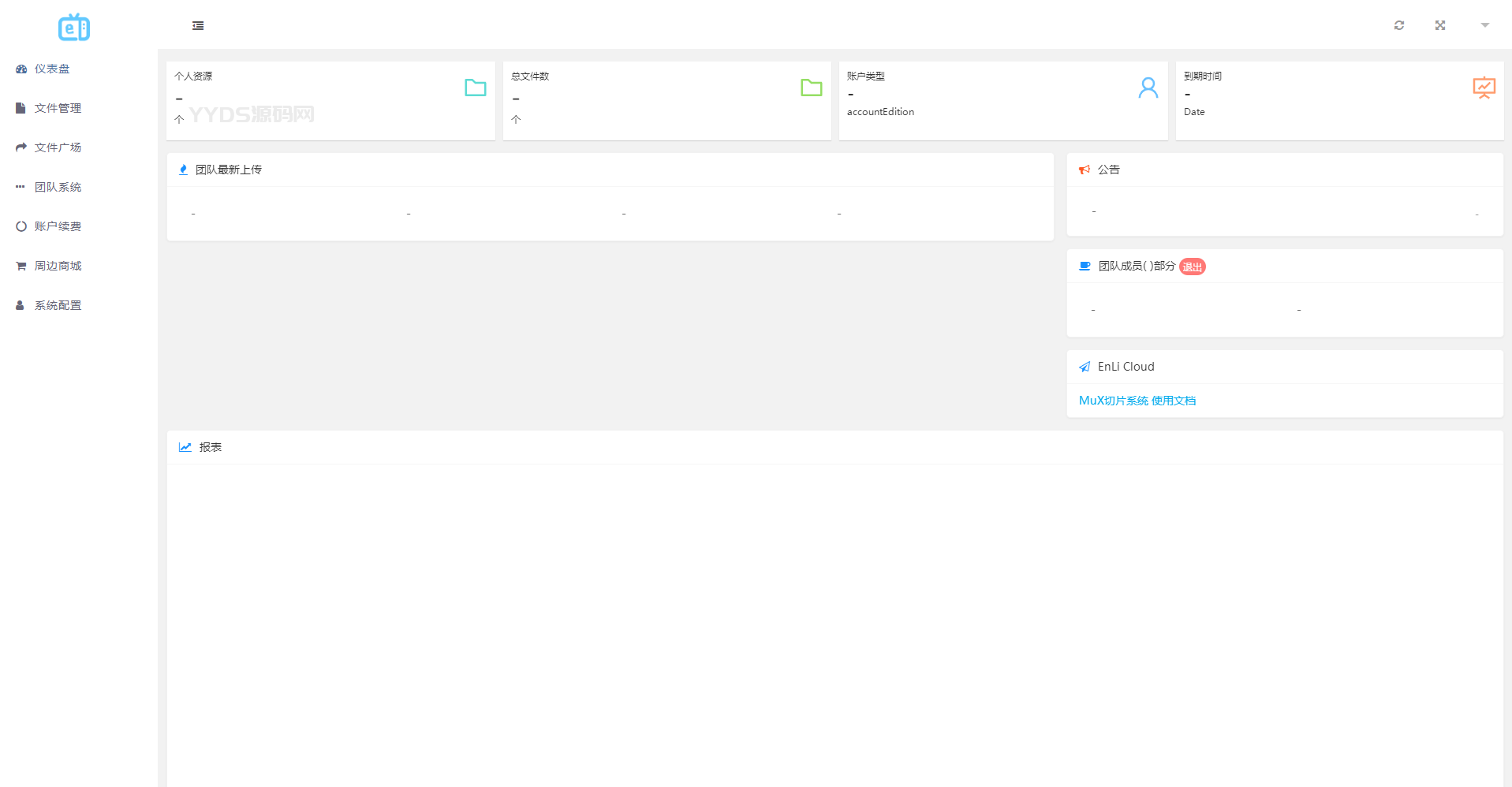Open 仪表盘 dashboard menu item
1512x787 pixels.
(x=52, y=69)
